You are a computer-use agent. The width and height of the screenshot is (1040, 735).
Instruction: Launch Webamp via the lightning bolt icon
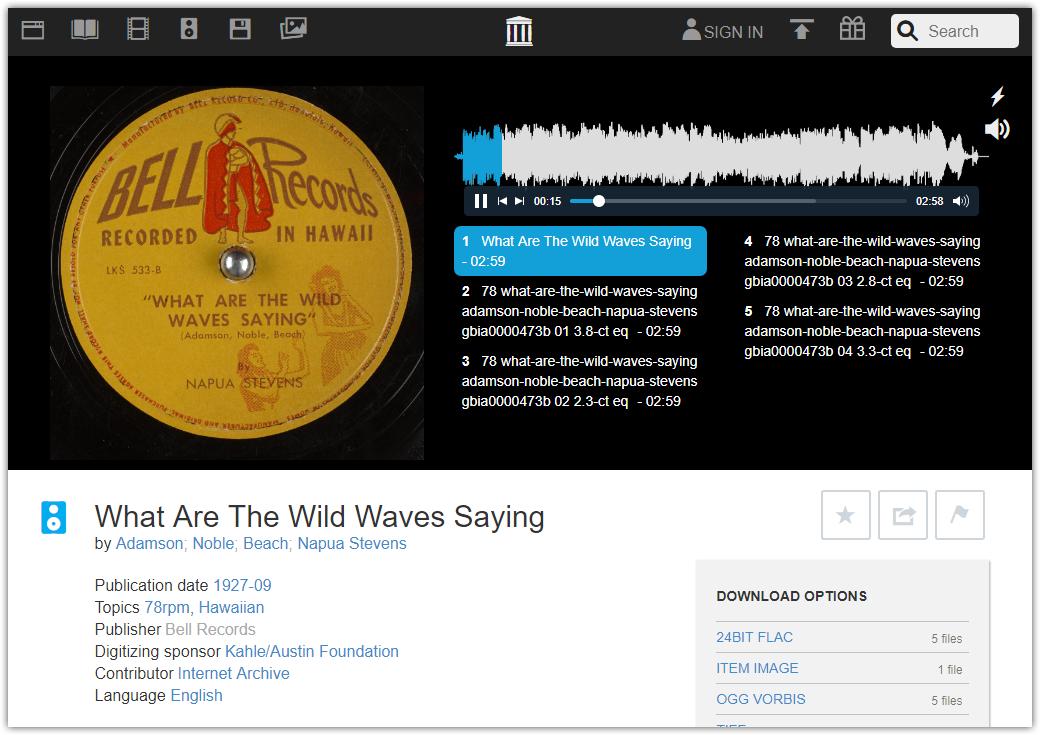click(997, 96)
